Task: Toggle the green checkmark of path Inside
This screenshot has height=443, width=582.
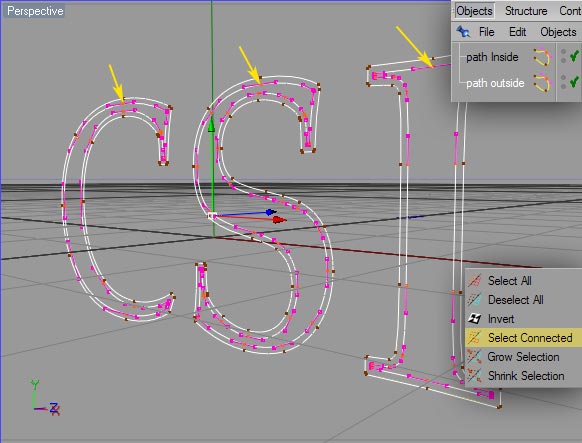Action: (x=574, y=56)
